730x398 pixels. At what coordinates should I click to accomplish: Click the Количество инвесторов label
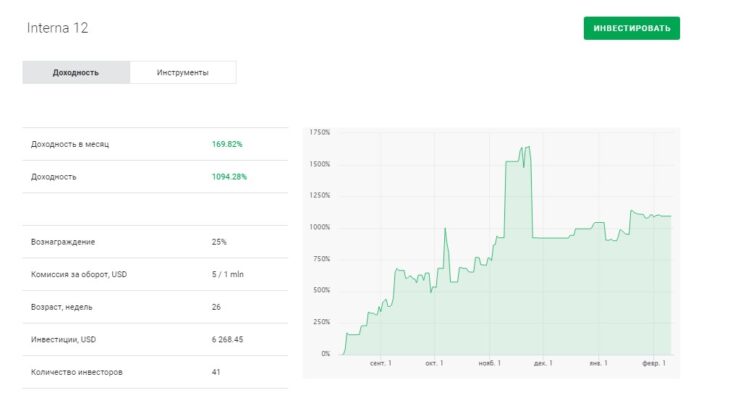pos(77,372)
